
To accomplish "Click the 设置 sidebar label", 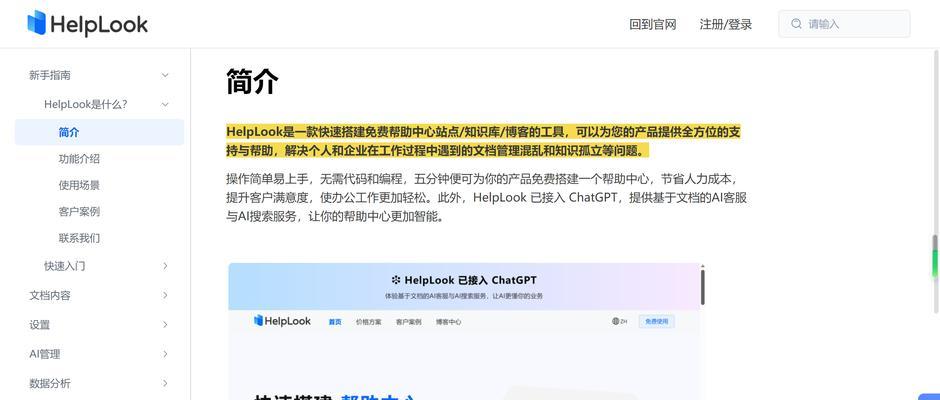I will 40,324.
